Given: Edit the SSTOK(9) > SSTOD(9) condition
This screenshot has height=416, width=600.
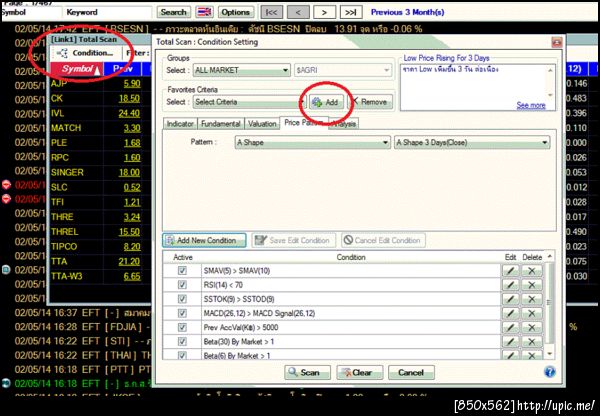Looking at the screenshot, I should pyautogui.click(x=510, y=299).
